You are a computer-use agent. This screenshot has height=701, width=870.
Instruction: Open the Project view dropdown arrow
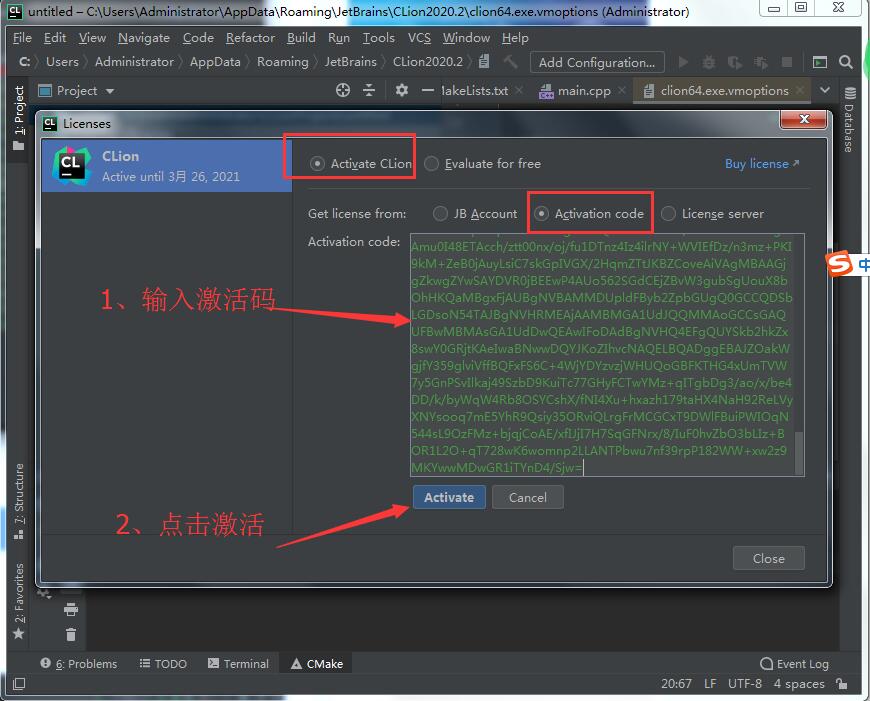click(x=110, y=91)
